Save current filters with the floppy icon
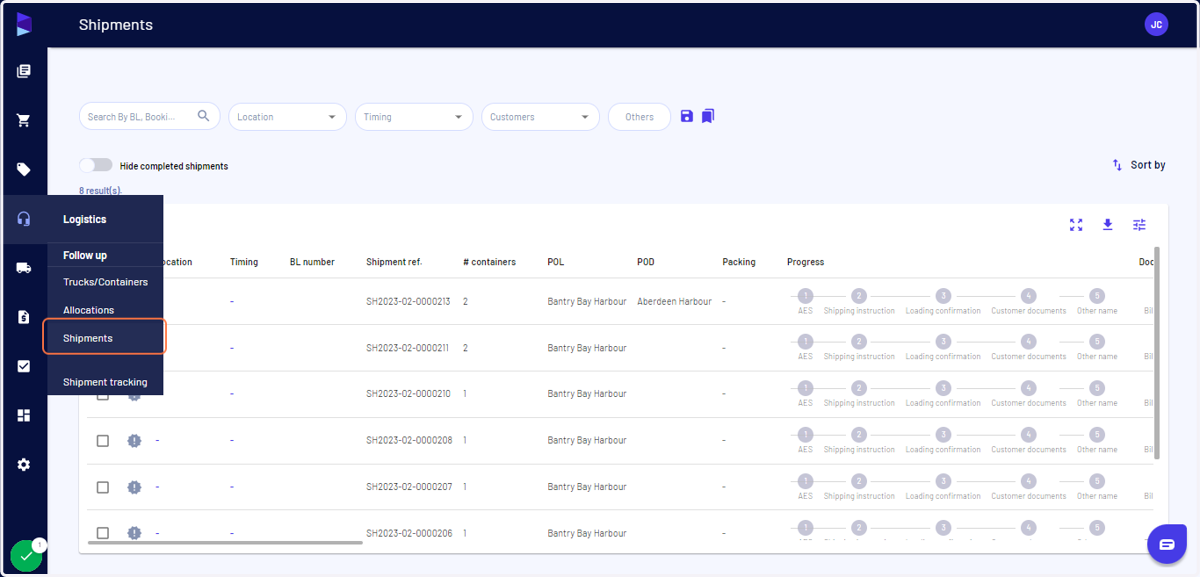 (x=686, y=116)
